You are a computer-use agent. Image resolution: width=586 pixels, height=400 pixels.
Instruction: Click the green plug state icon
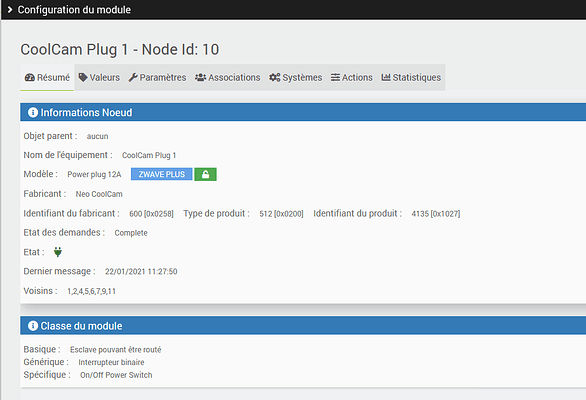pyautogui.click(x=58, y=252)
